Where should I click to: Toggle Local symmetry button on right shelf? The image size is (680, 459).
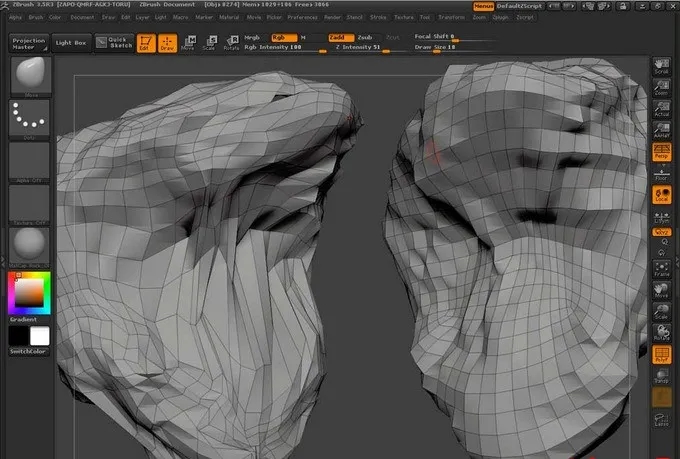pos(661,195)
